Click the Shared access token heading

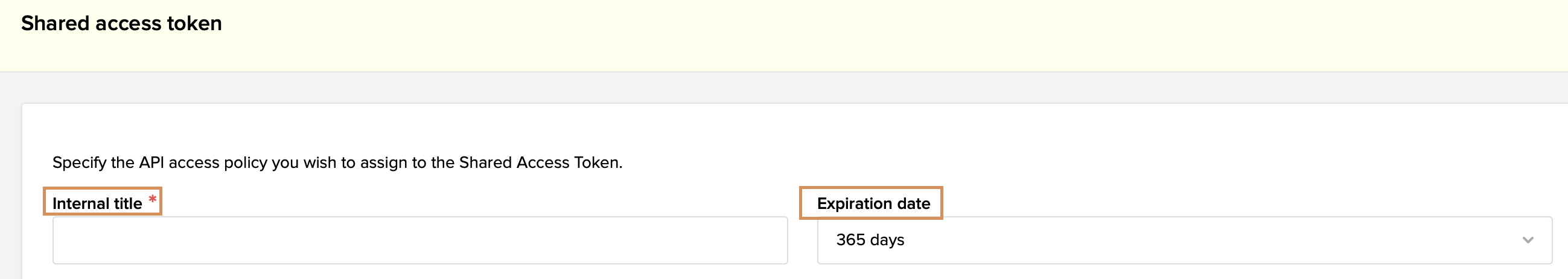click(x=121, y=23)
